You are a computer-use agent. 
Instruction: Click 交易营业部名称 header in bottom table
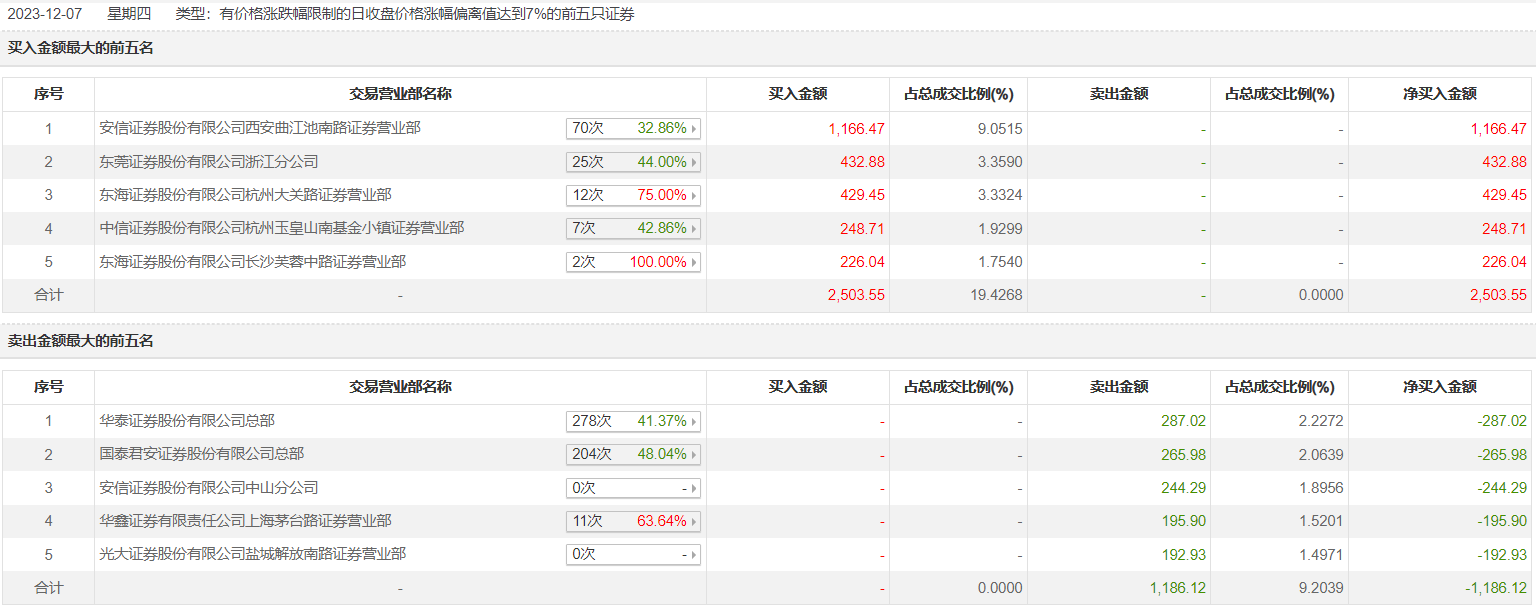[400, 387]
